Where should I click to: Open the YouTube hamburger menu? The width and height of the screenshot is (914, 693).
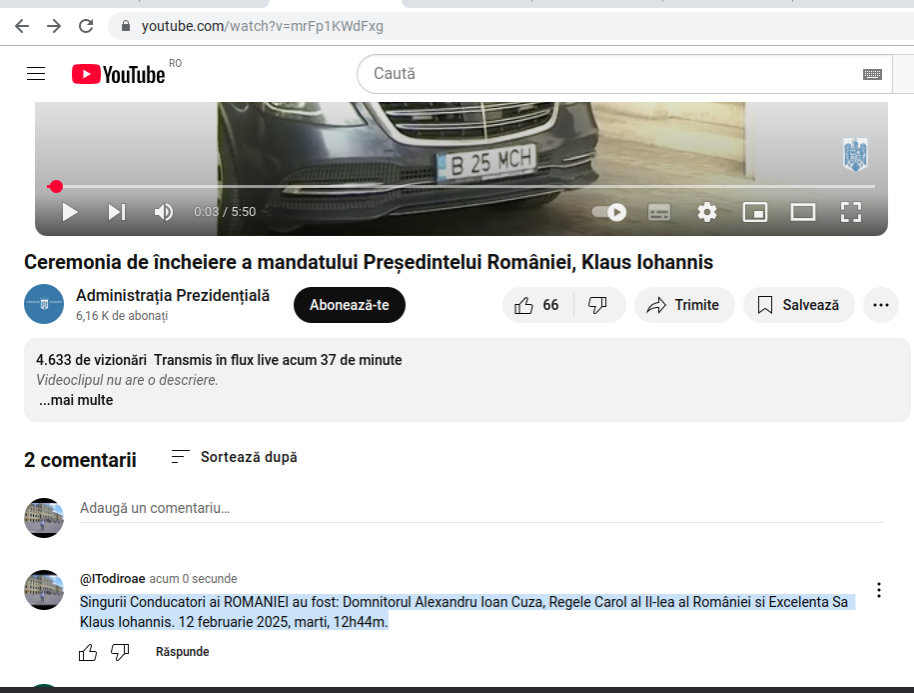point(36,74)
